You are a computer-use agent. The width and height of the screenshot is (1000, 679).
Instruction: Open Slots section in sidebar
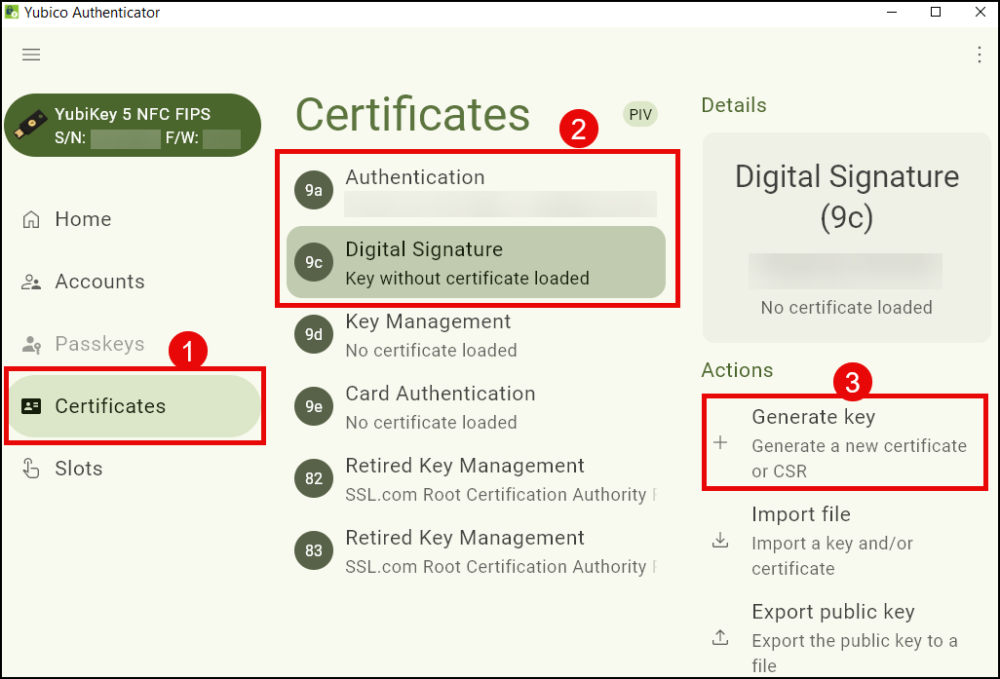coord(78,468)
